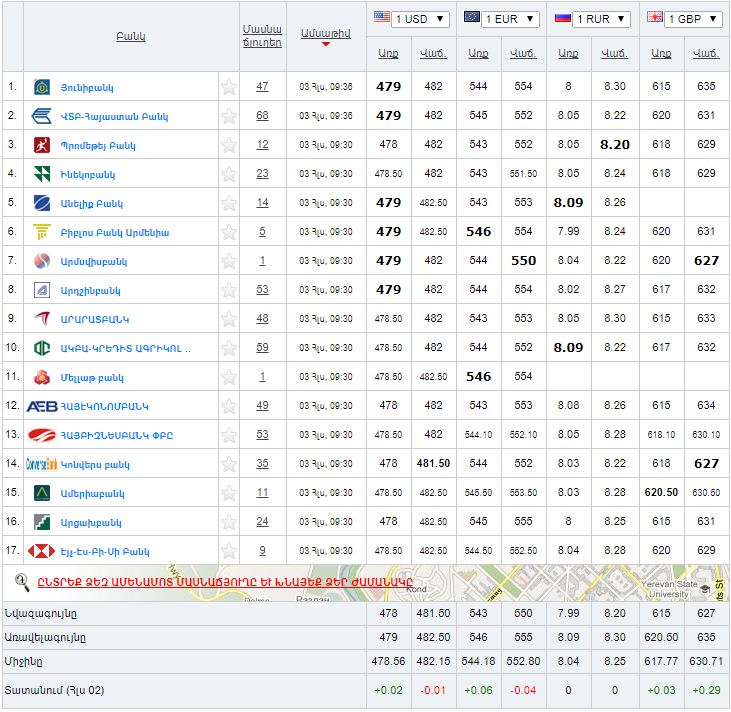The width and height of the screenshot is (731, 712).
Task: Sort by the Ամսաթիվ date column header
Action: pos(325,34)
